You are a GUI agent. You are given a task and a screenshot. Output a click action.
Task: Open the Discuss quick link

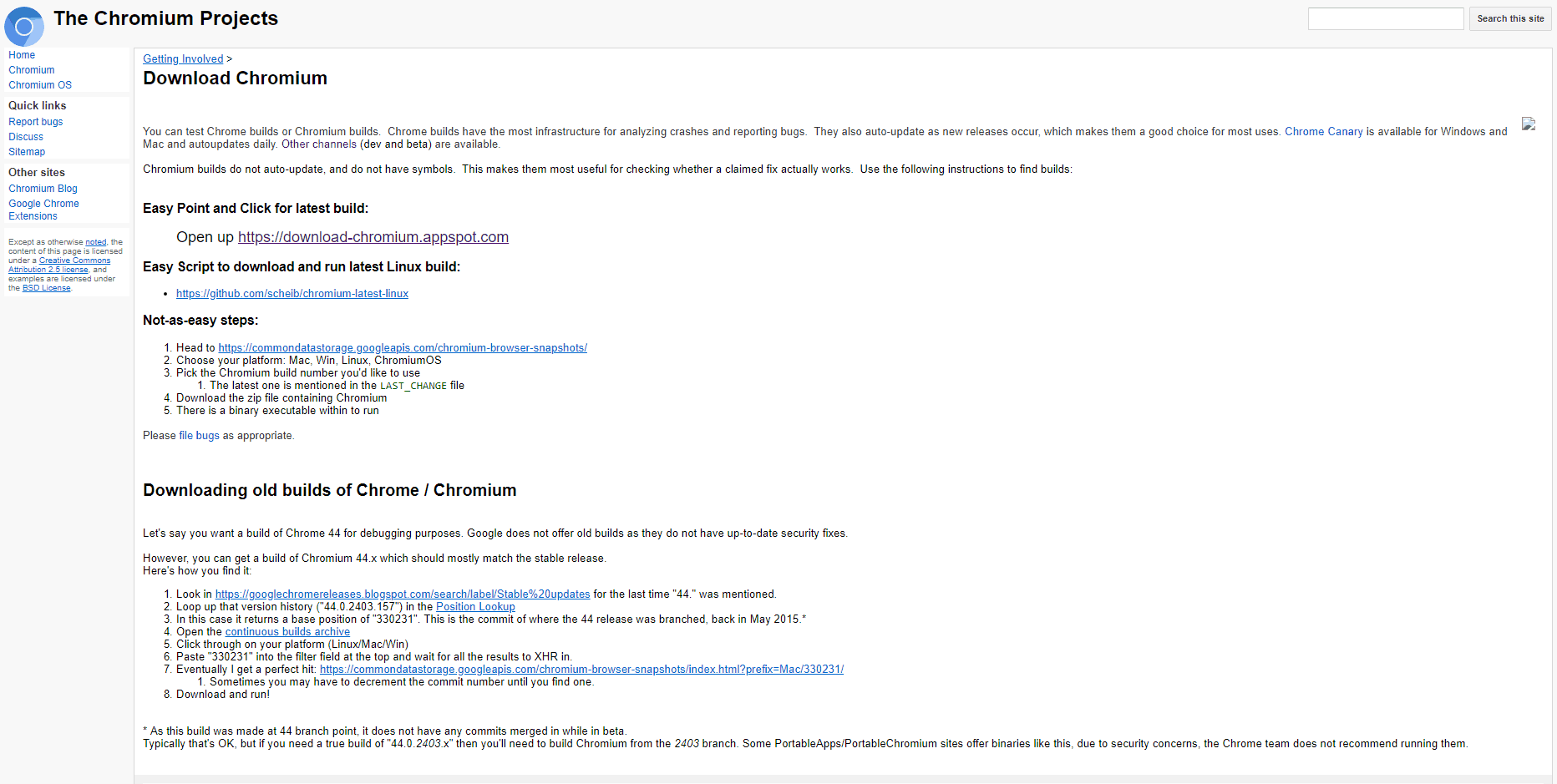(x=26, y=137)
